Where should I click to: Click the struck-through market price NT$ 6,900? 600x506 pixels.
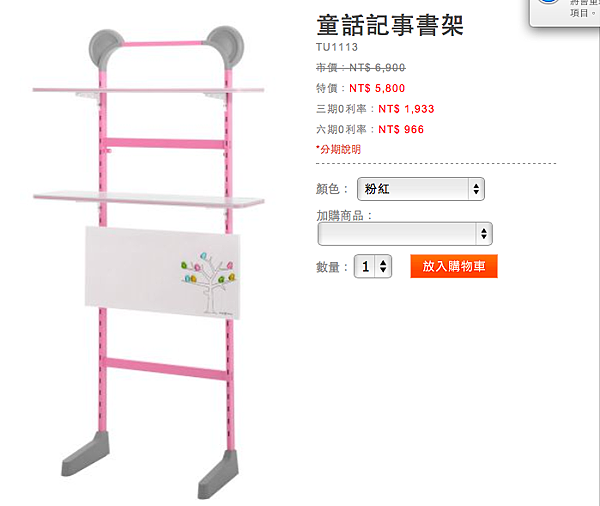377,68
